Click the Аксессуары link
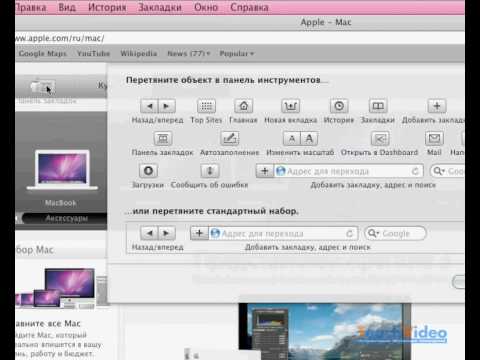The image size is (480, 360). click(66, 218)
